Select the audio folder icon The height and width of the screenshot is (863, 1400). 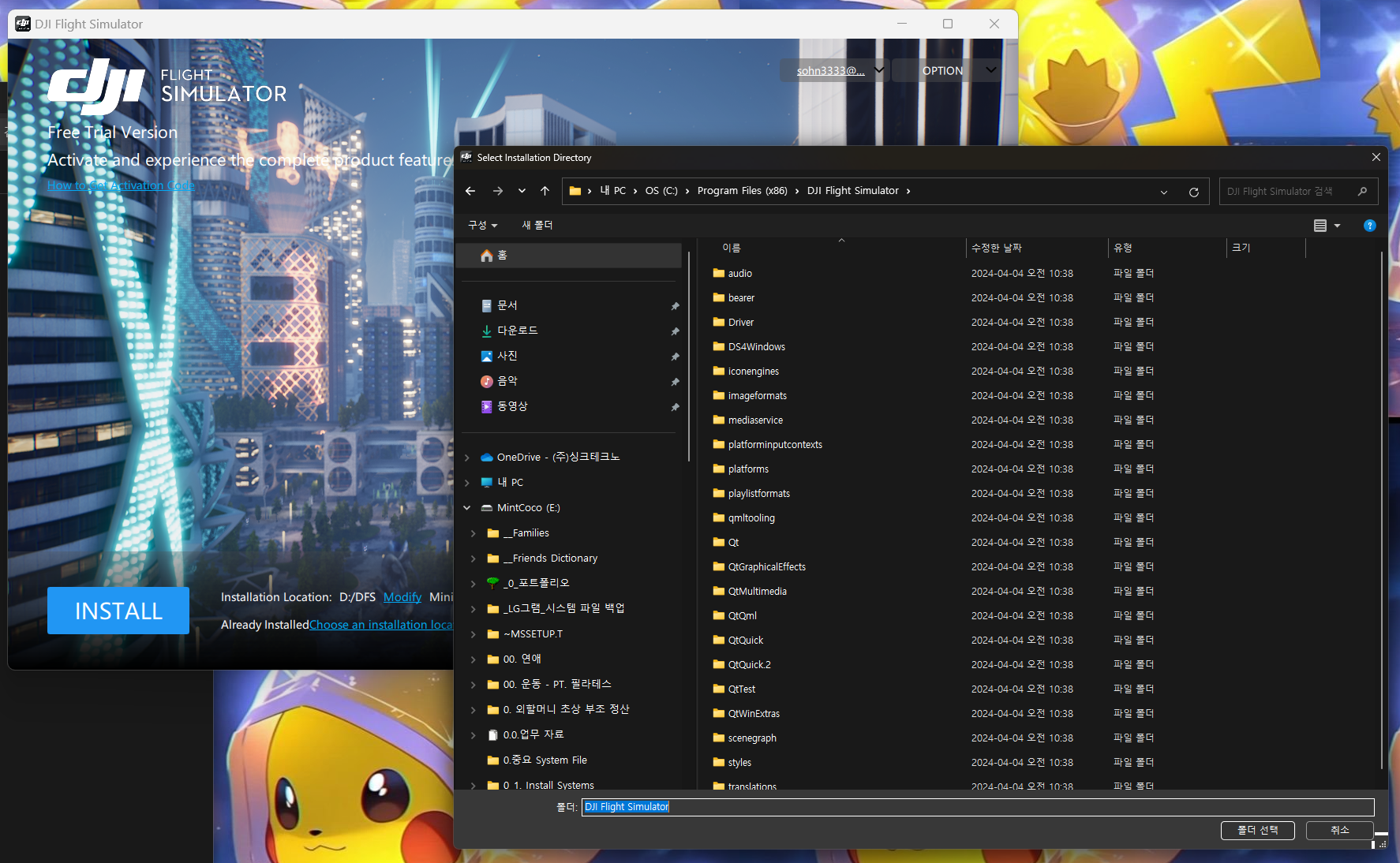718,273
